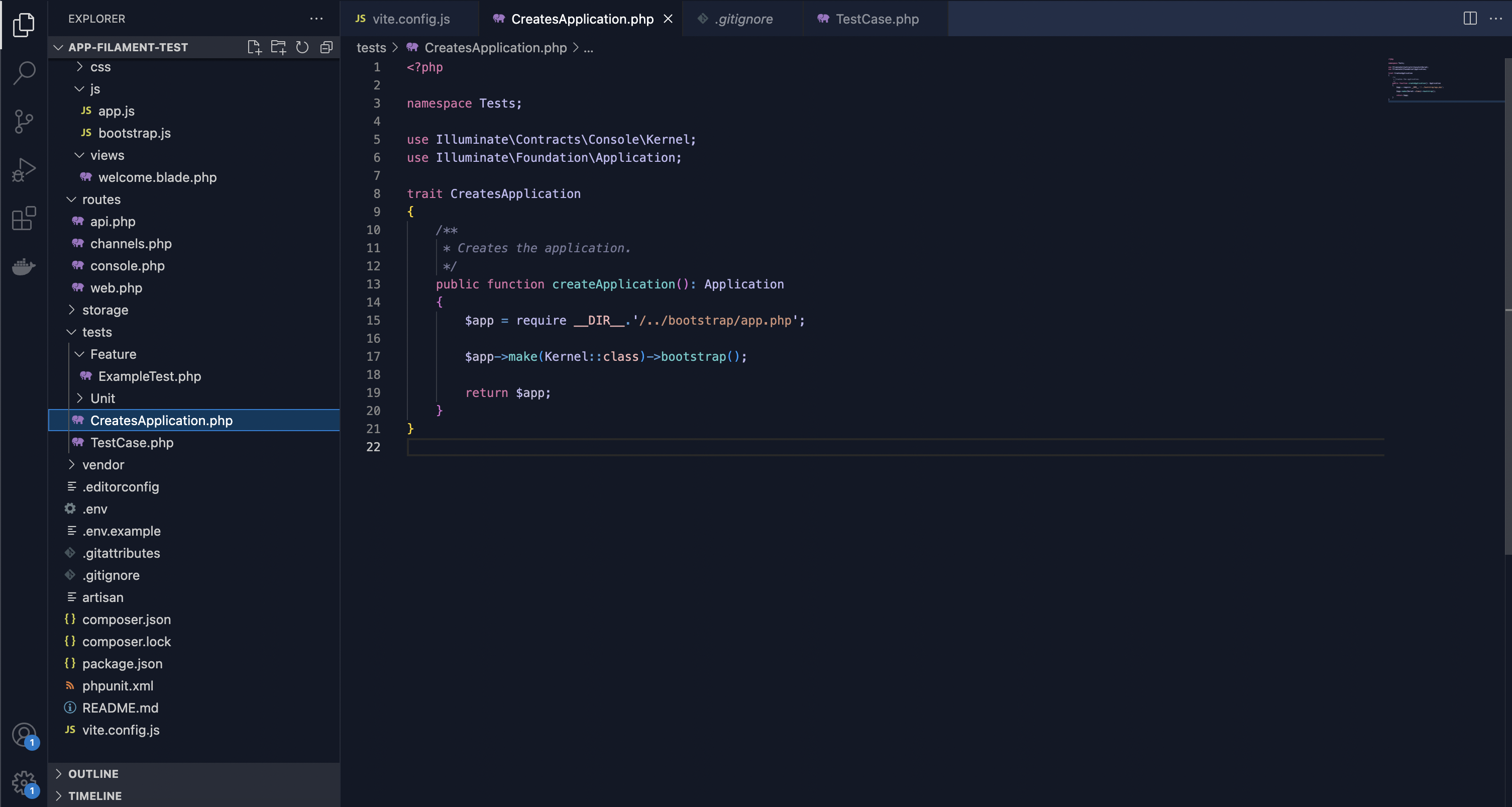
Task: Click the New File icon in explorer
Action: tap(254, 48)
